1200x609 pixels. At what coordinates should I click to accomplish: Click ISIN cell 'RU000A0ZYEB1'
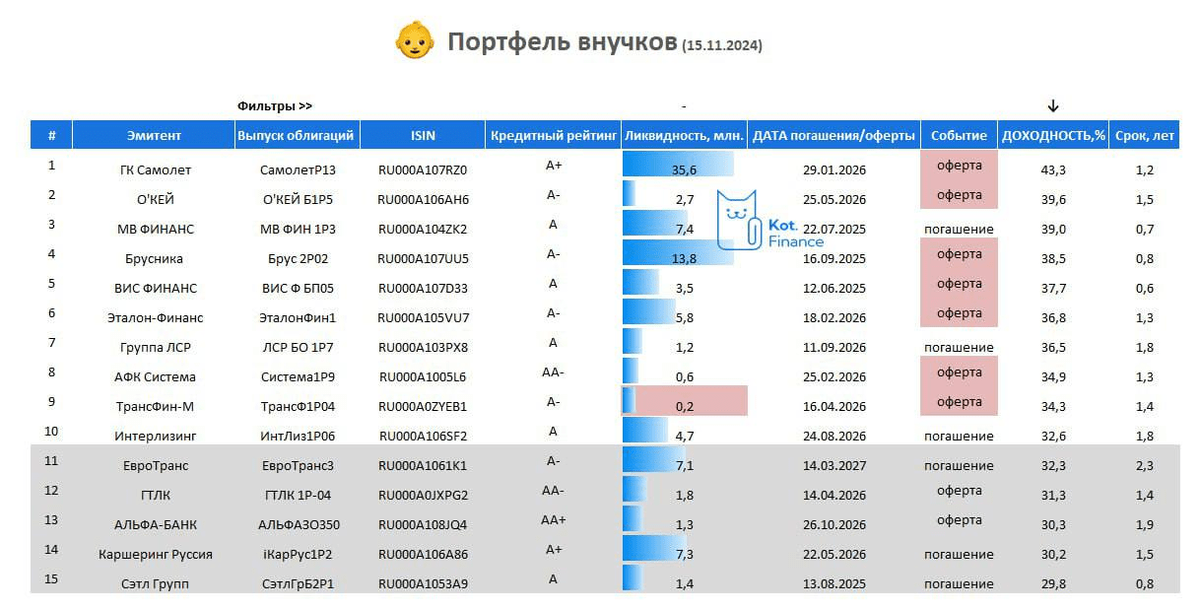tap(423, 407)
